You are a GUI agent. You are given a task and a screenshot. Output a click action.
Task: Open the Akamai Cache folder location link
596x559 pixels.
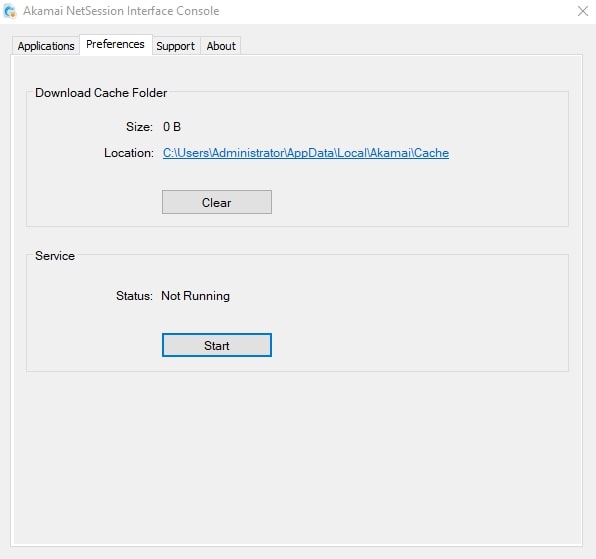click(306, 153)
